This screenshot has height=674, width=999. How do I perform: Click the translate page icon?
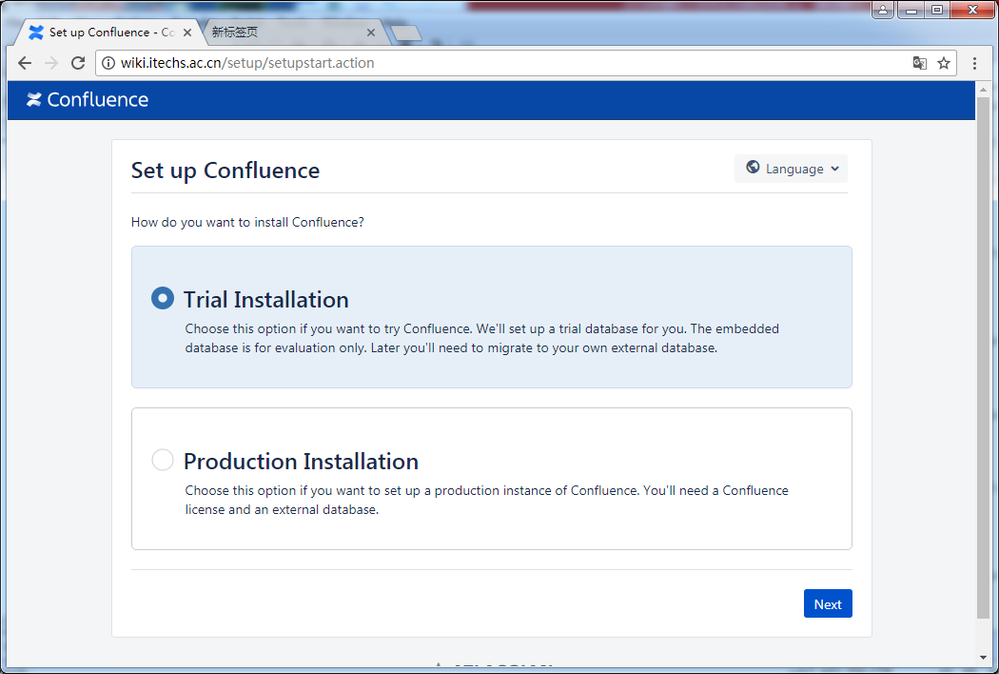tap(919, 63)
